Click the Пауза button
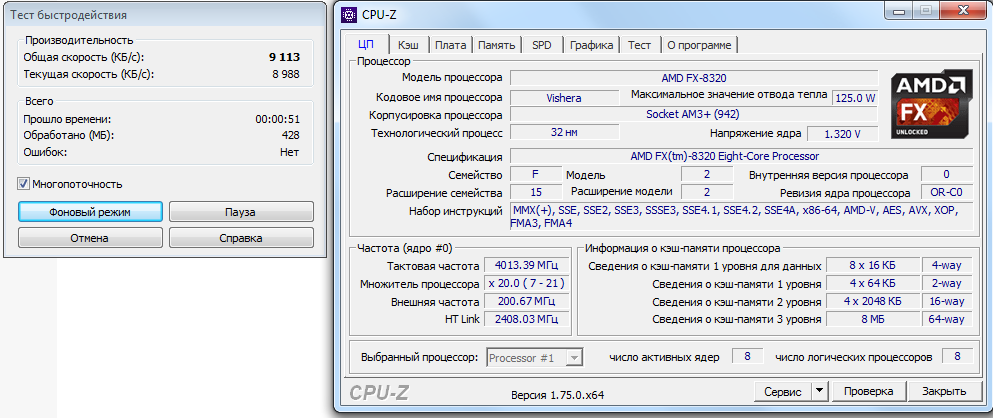This screenshot has height=418, width=993. (x=241, y=212)
